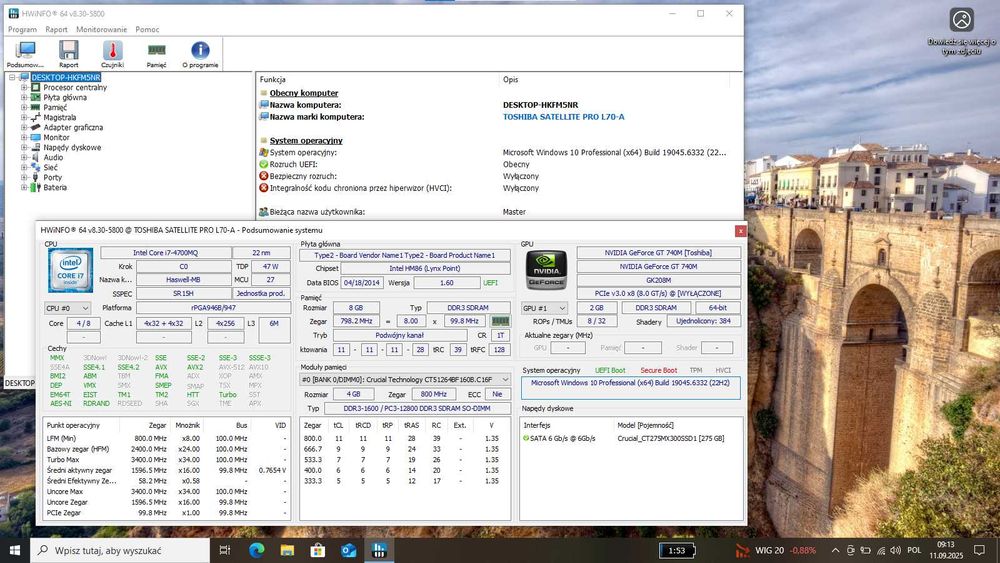Click the NVIDIA GeForce logo
This screenshot has height=563, width=1000.
point(546,270)
